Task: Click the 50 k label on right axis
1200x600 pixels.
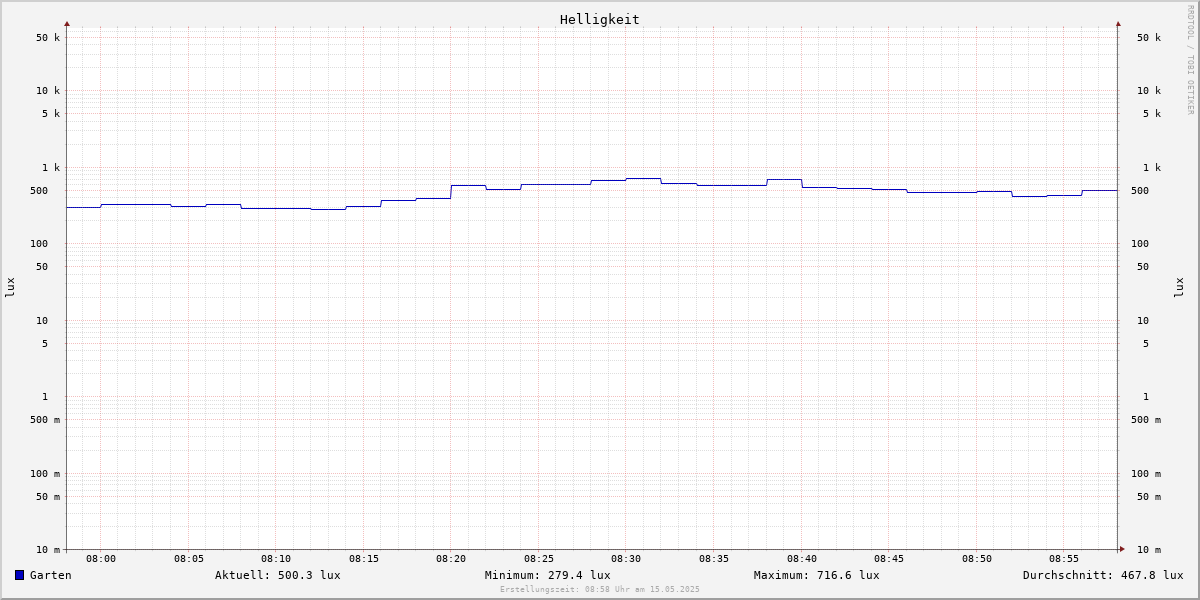Action: pos(1149,38)
